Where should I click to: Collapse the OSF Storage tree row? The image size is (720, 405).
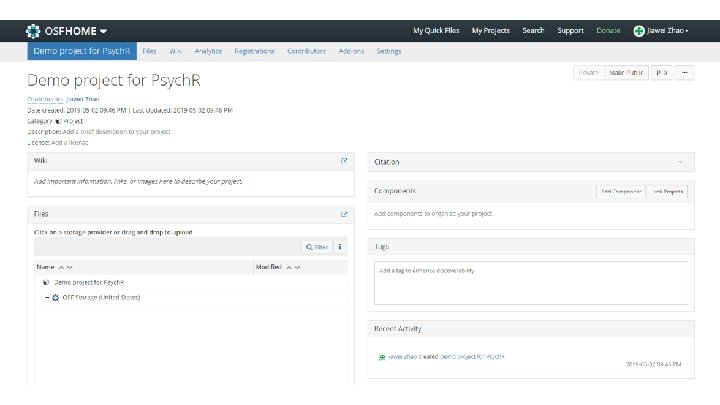click(x=46, y=297)
